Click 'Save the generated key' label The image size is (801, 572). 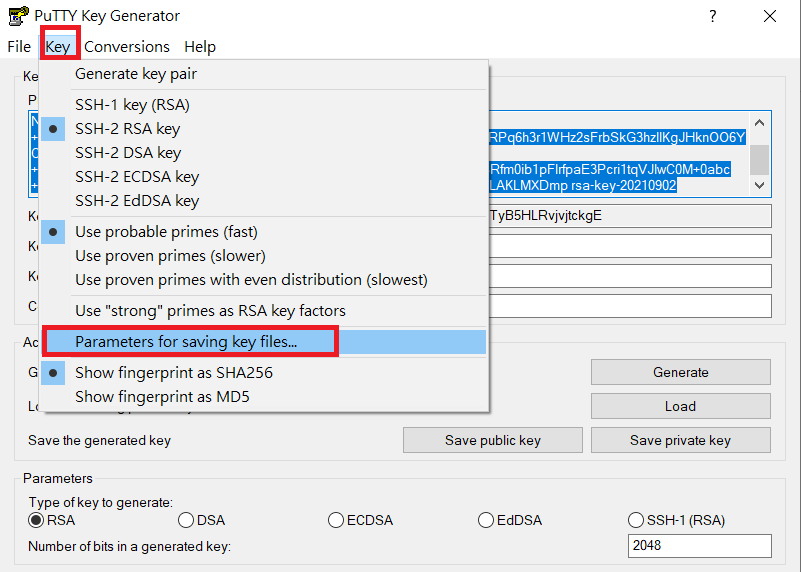pyautogui.click(x=99, y=440)
